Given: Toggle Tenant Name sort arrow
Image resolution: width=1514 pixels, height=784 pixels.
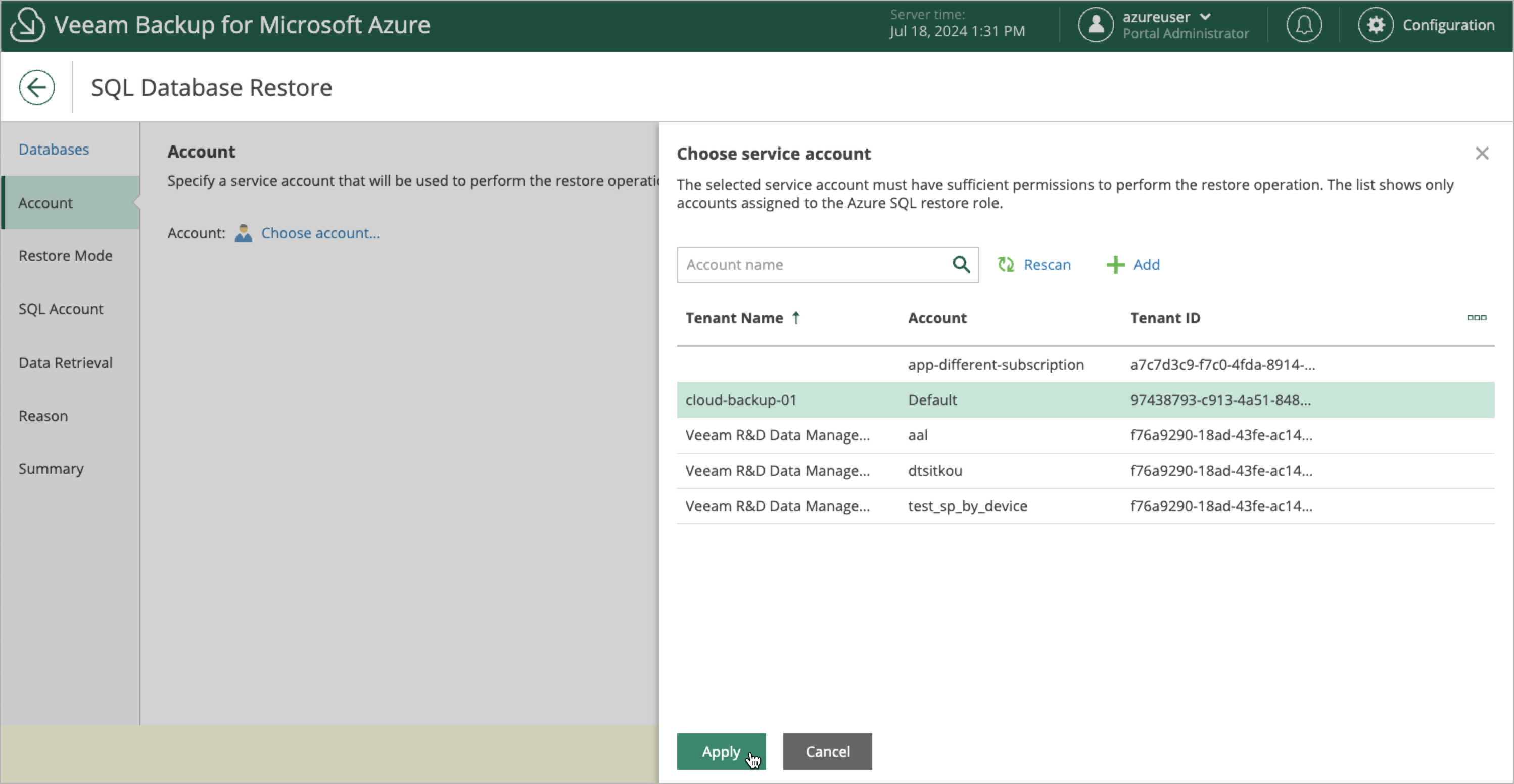Looking at the screenshot, I should click(796, 318).
